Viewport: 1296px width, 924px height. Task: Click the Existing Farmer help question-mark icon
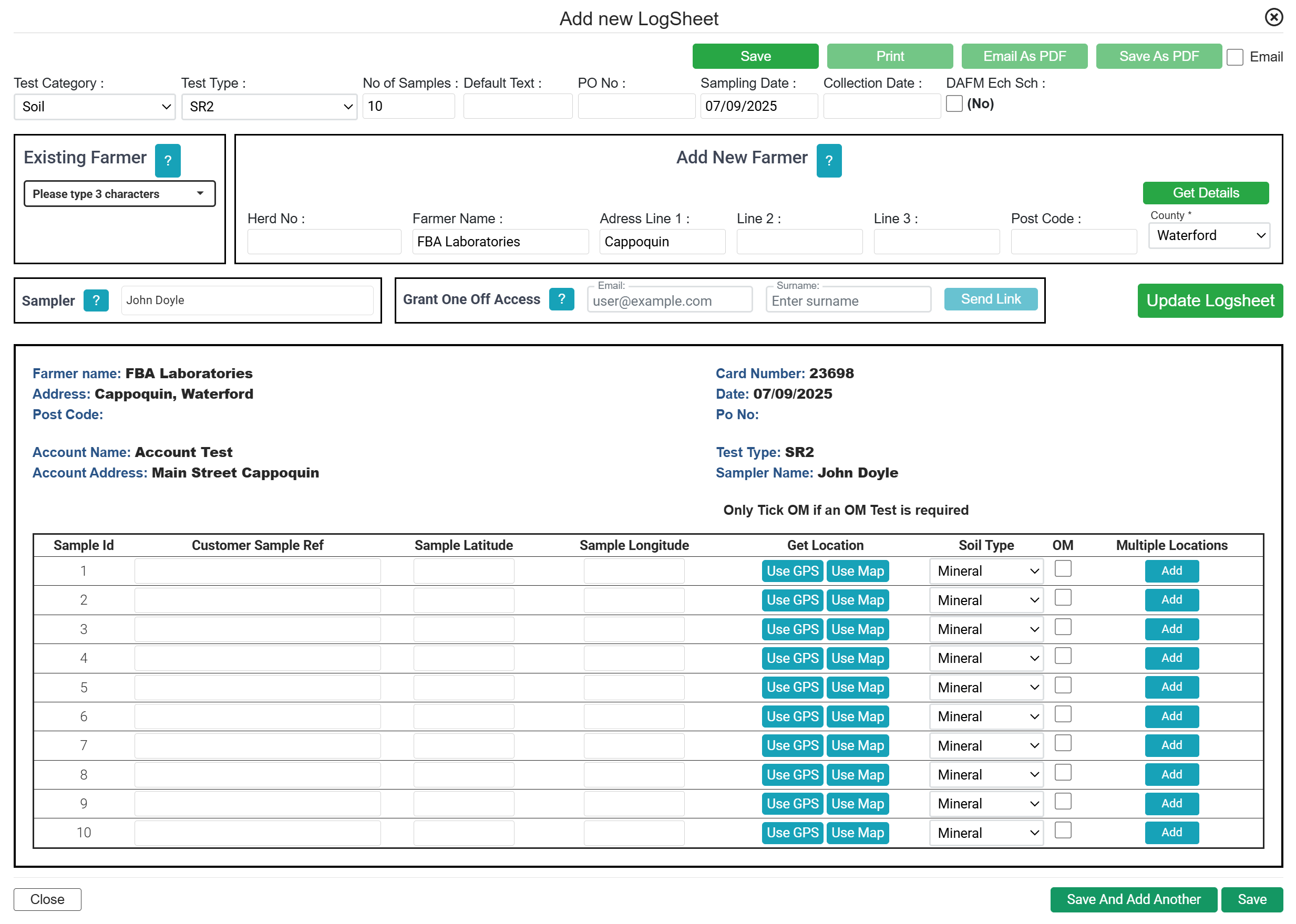click(x=168, y=160)
